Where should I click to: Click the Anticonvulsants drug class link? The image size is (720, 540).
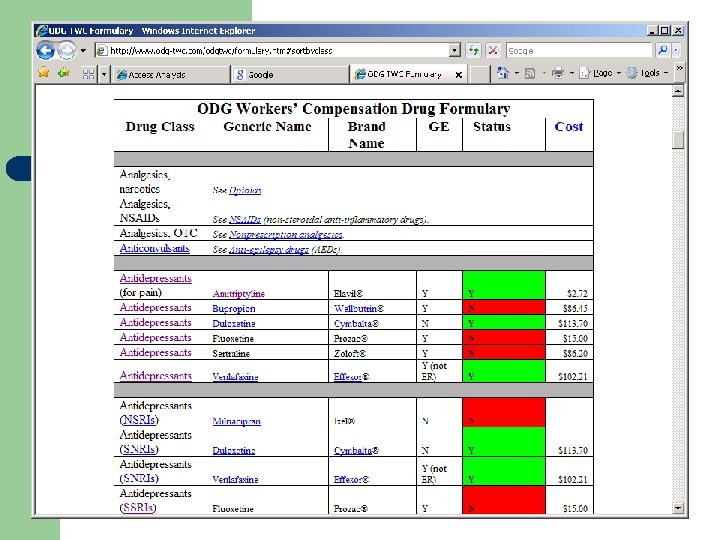(x=155, y=248)
